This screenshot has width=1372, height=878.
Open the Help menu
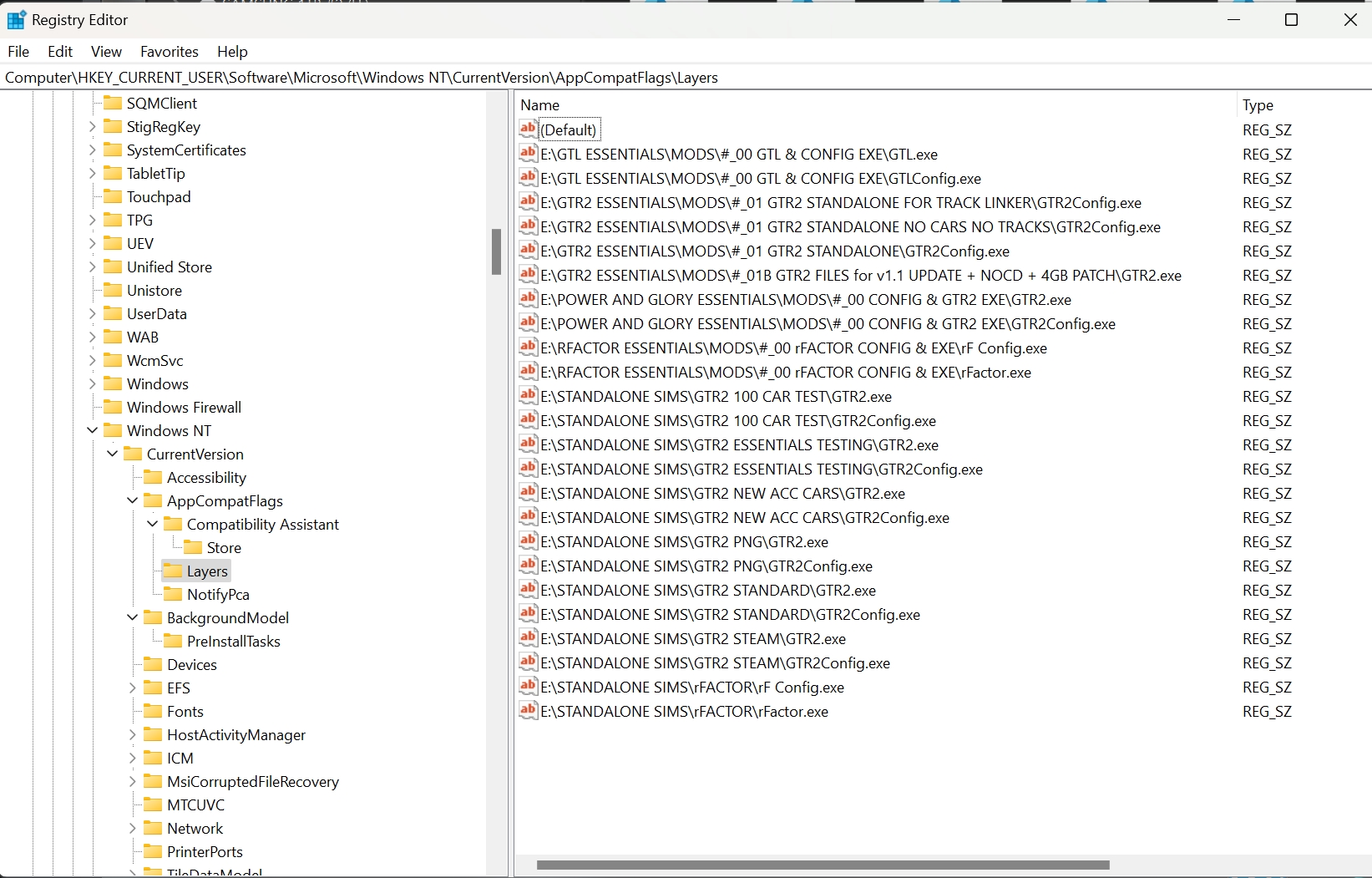pyautogui.click(x=232, y=51)
